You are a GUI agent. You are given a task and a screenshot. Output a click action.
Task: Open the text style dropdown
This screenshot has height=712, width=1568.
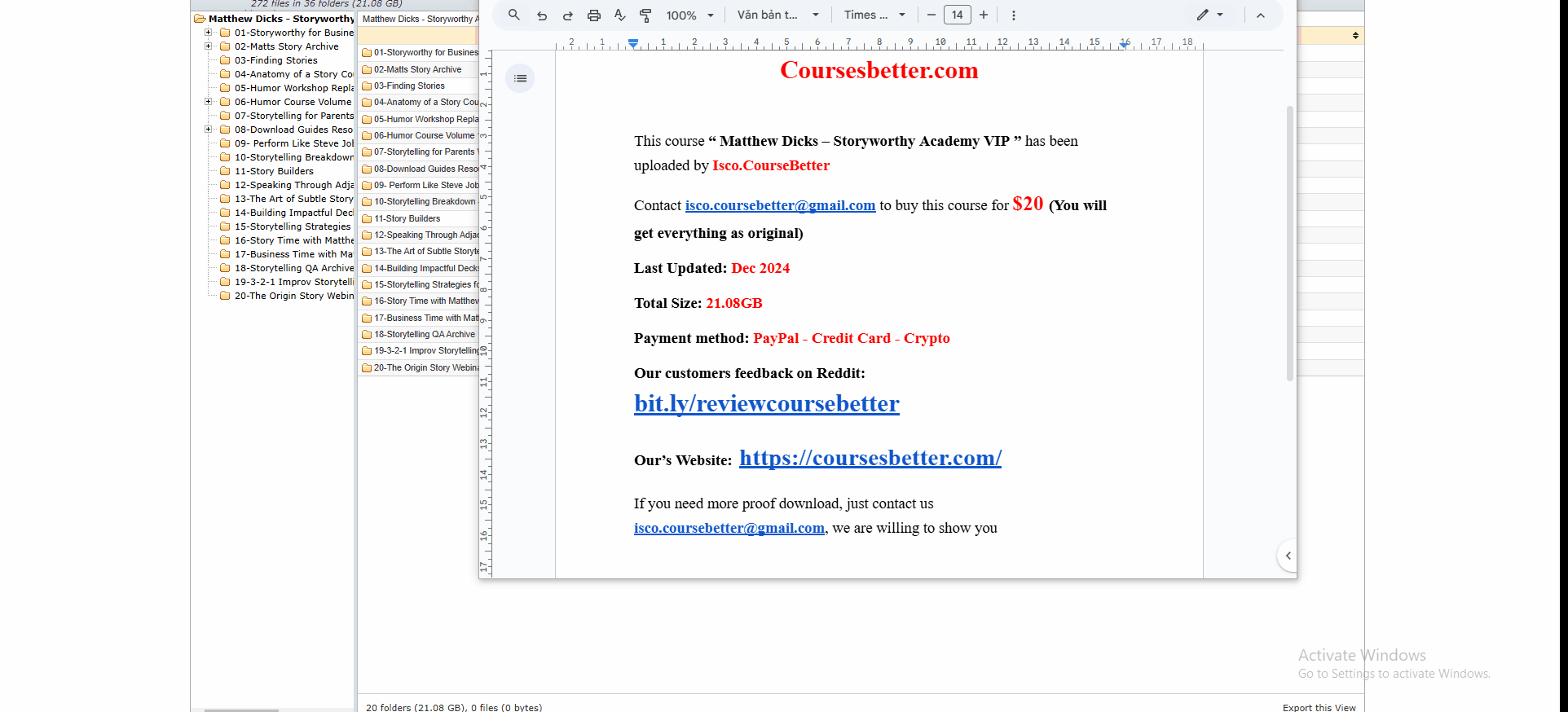point(777,15)
